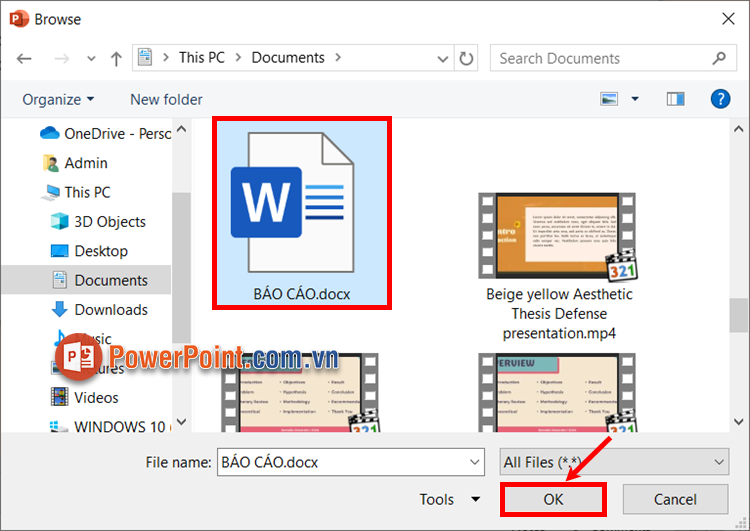The image size is (750, 531).
Task: Open the All Files type filter dropdown
Action: 614,462
